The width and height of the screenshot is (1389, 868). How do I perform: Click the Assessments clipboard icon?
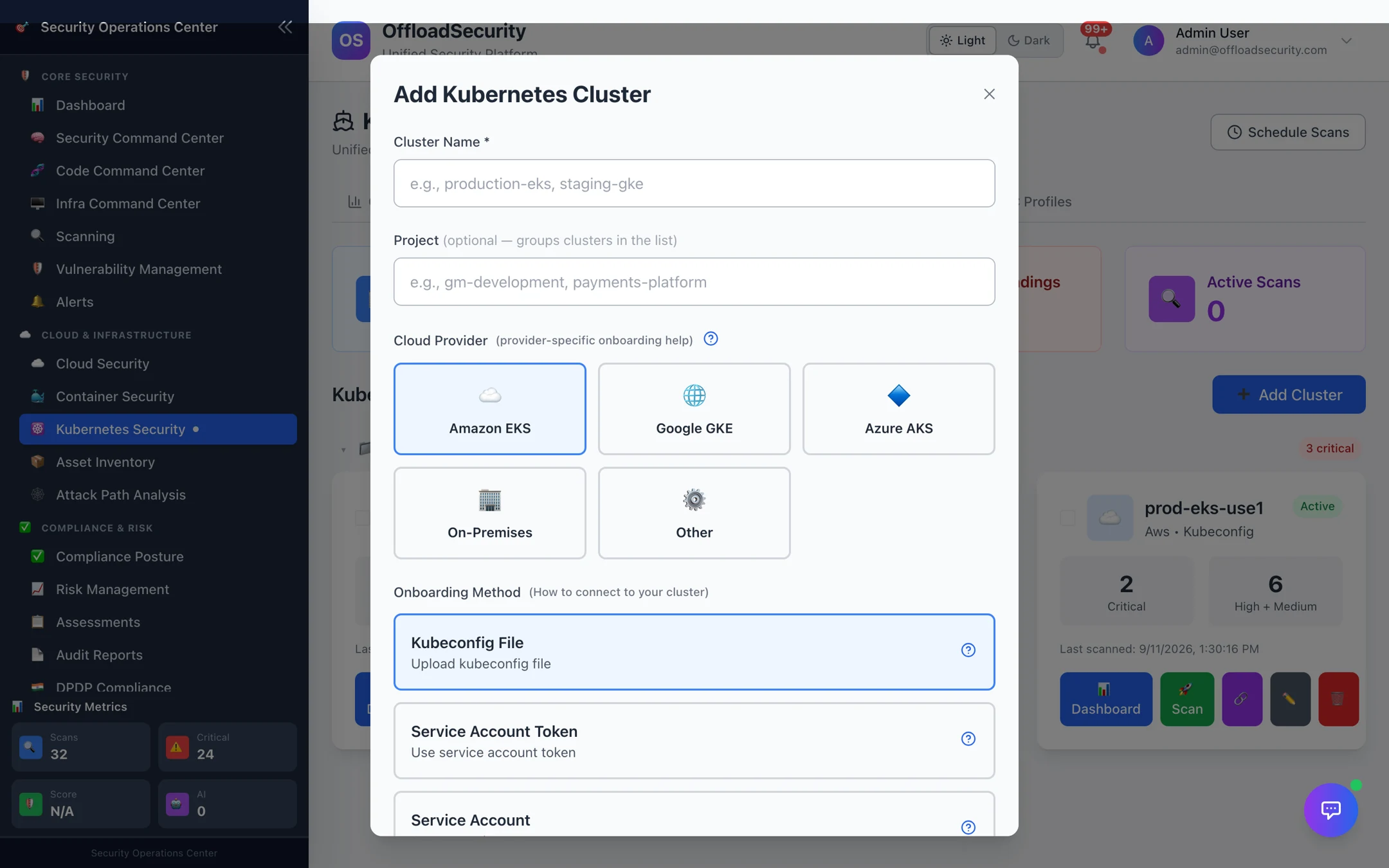[38, 622]
